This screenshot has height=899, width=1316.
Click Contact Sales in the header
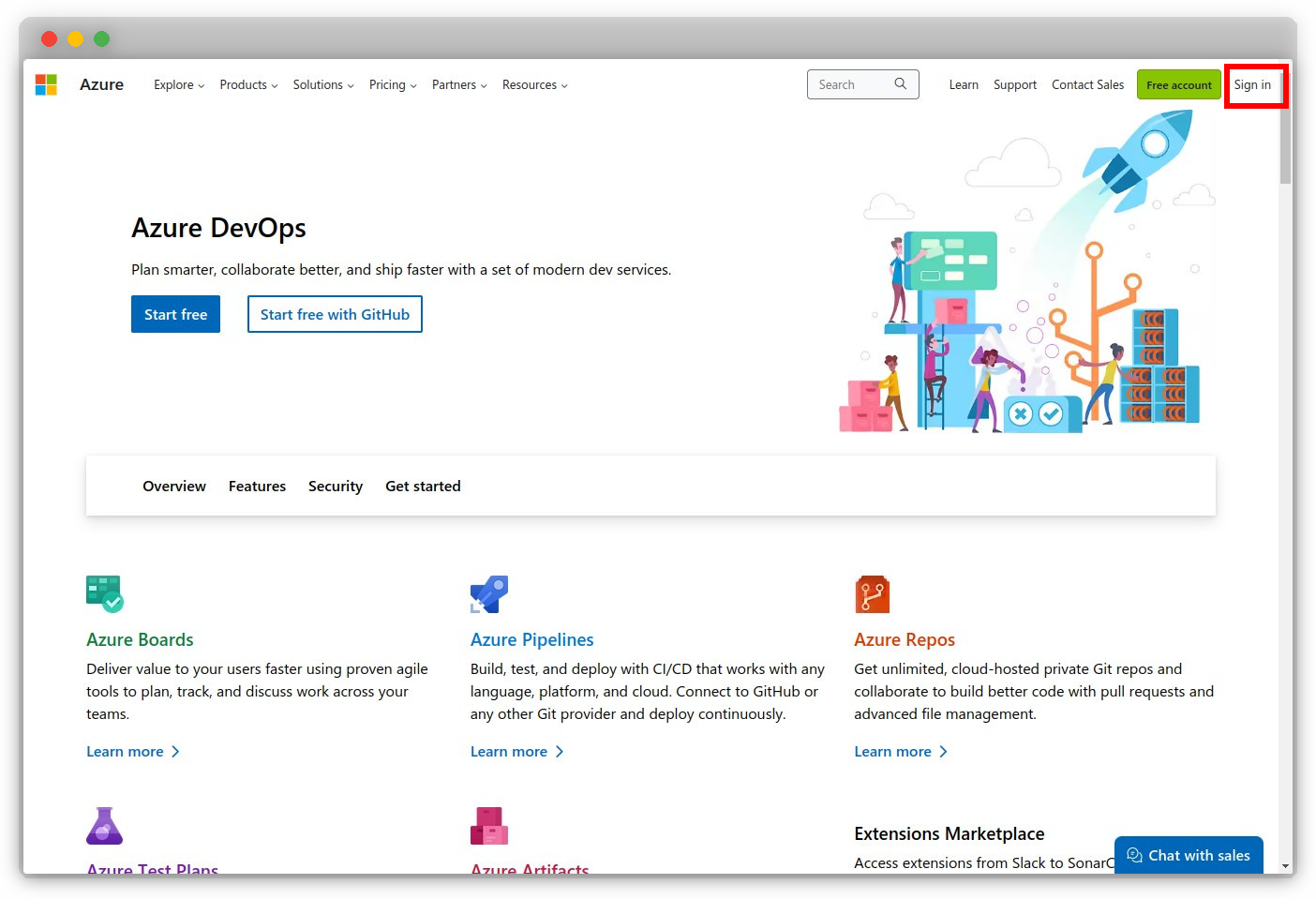tap(1087, 84)
